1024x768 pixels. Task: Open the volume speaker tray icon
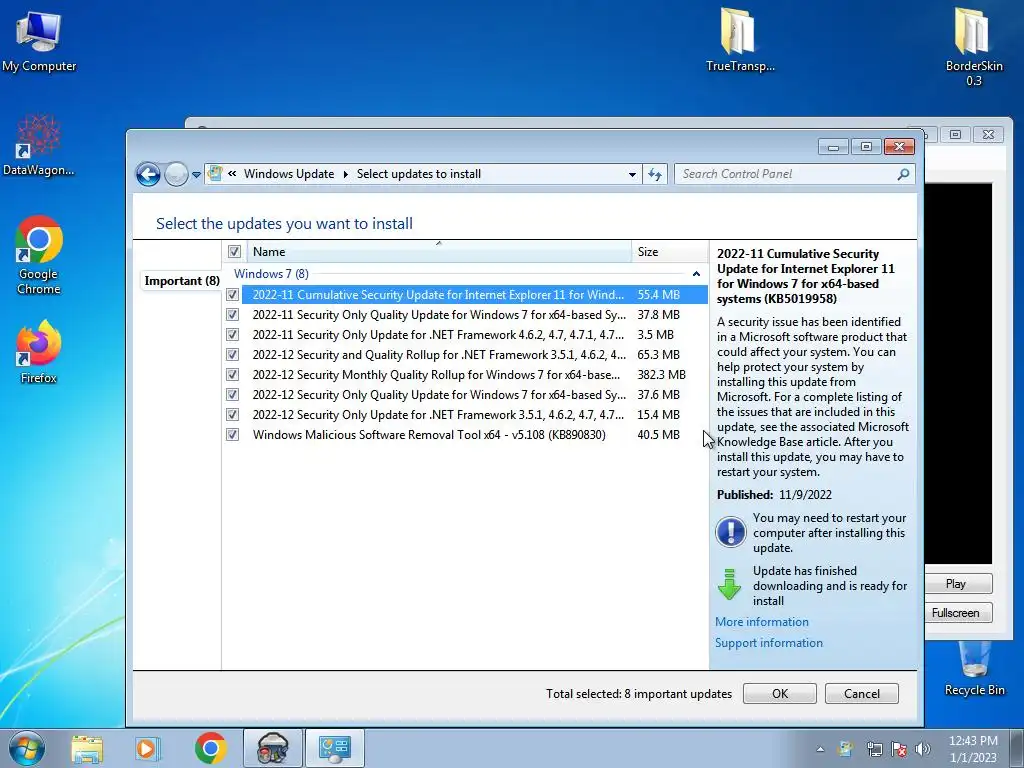pyautogui.click(x=923, y=749)
